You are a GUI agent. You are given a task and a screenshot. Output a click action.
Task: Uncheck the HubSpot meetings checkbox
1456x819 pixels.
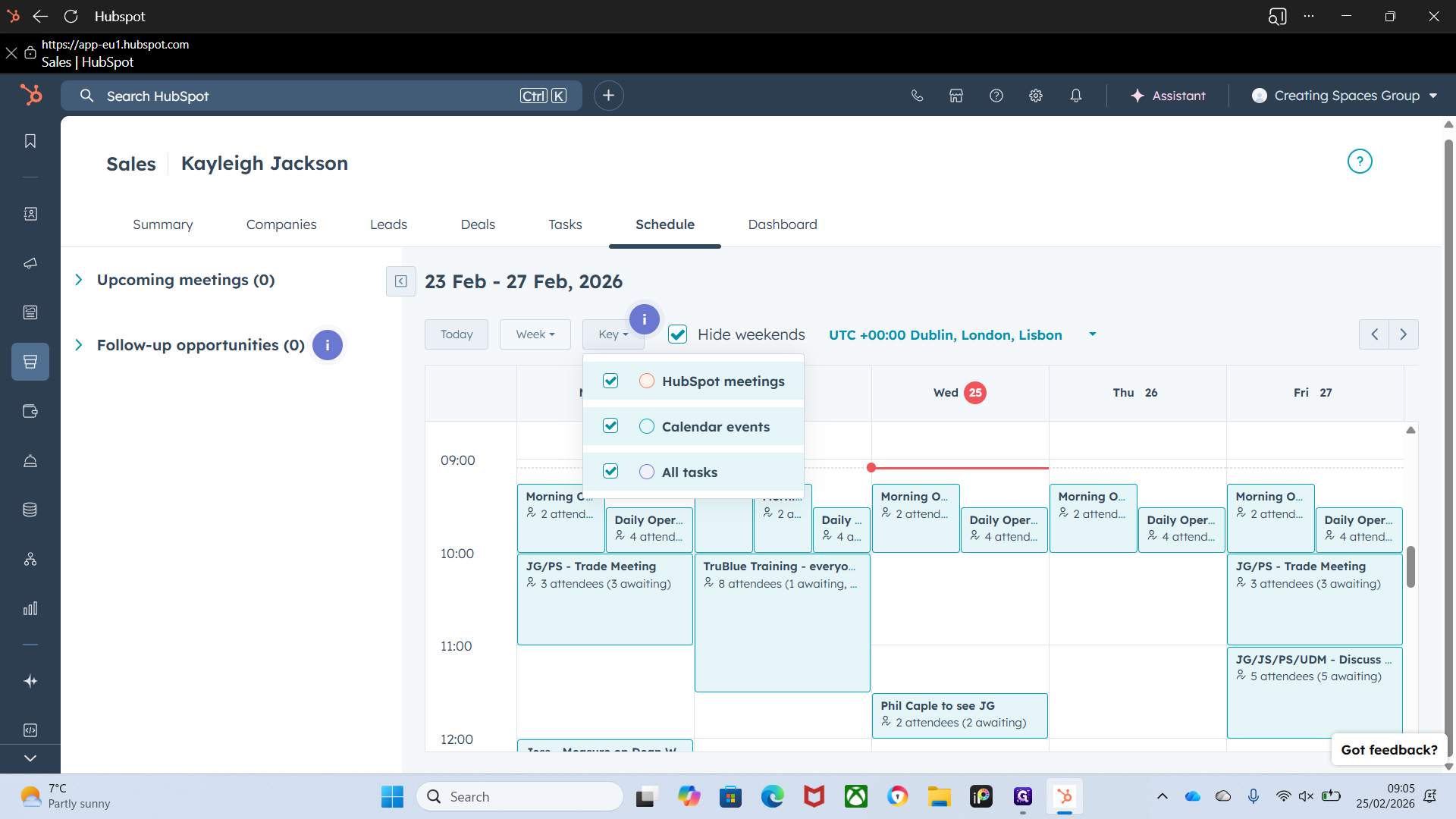point(610,381)
